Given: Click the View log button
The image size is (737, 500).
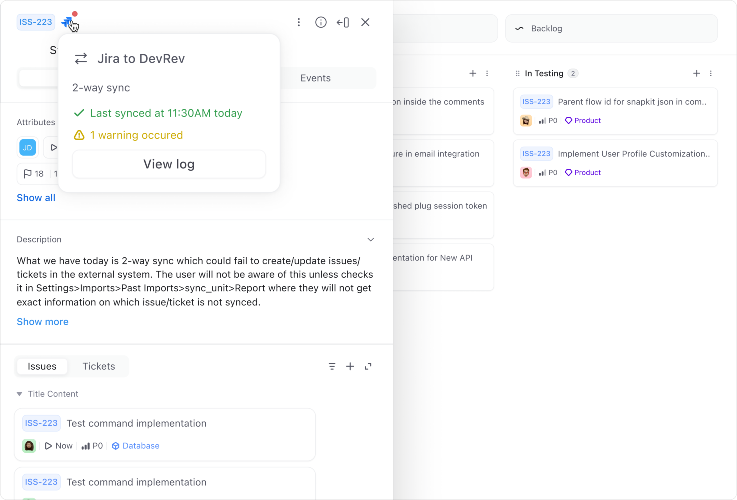Looking at the screenshot, I should 169,164.
